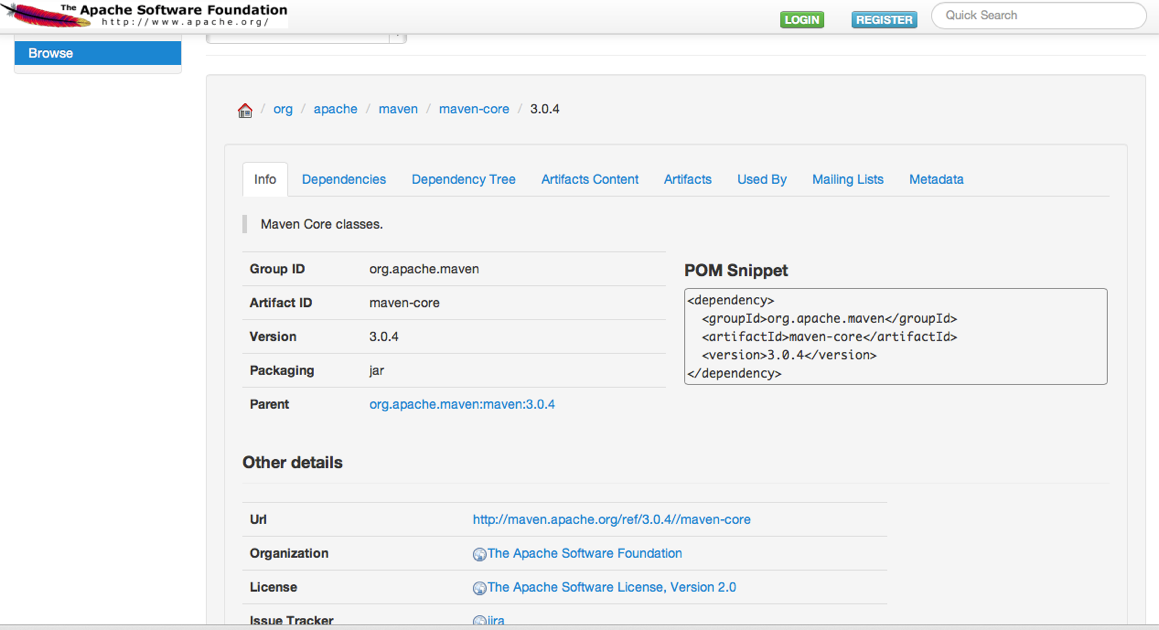Click the icon next to the jira link
The image size is (1159, 630).
[x=479, y=621]
